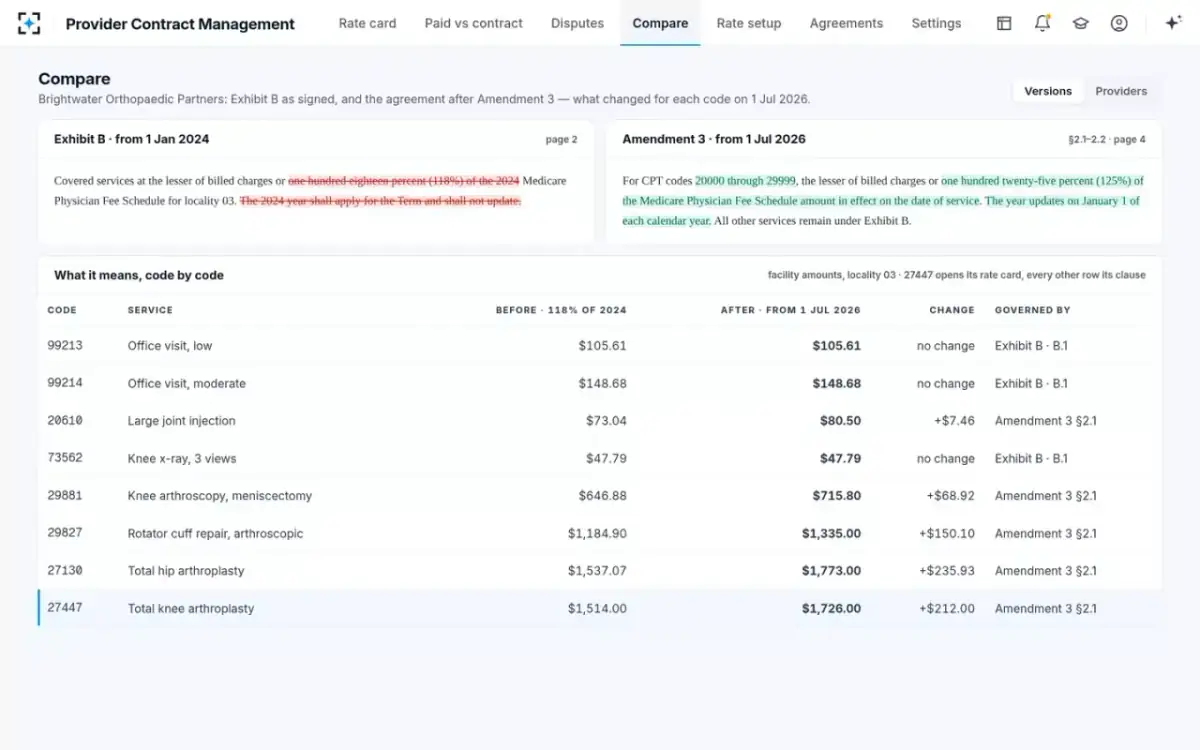Screen dimensions: 1200x750
Task: Open Amendment 3 §2.1 for Total knee arthroplasty
Action: [1045, 608]
